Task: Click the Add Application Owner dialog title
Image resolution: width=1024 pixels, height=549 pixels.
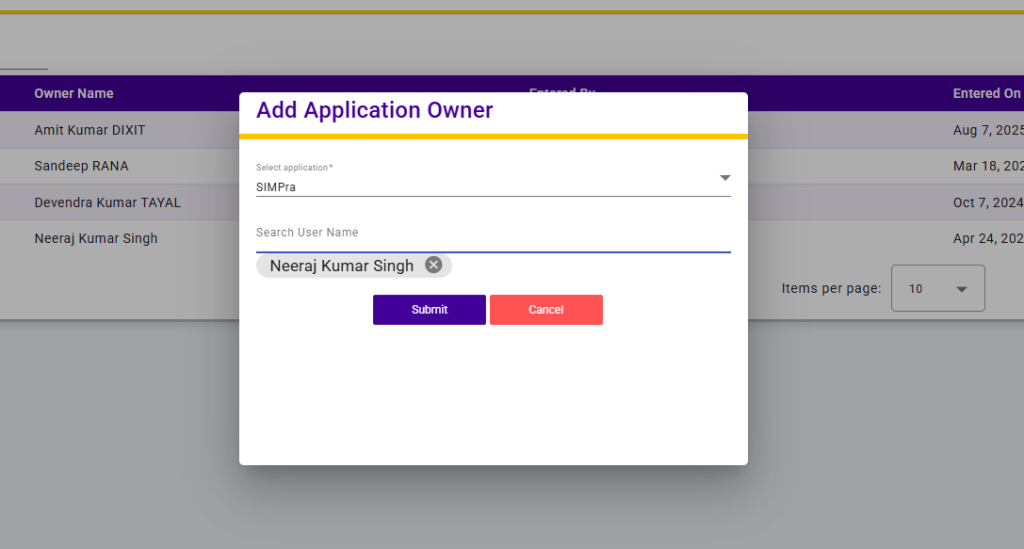Action: click(374, 110)
